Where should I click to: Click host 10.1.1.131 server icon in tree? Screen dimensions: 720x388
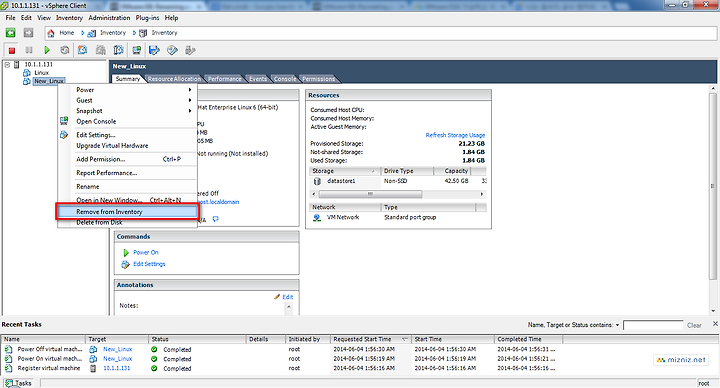17,64
